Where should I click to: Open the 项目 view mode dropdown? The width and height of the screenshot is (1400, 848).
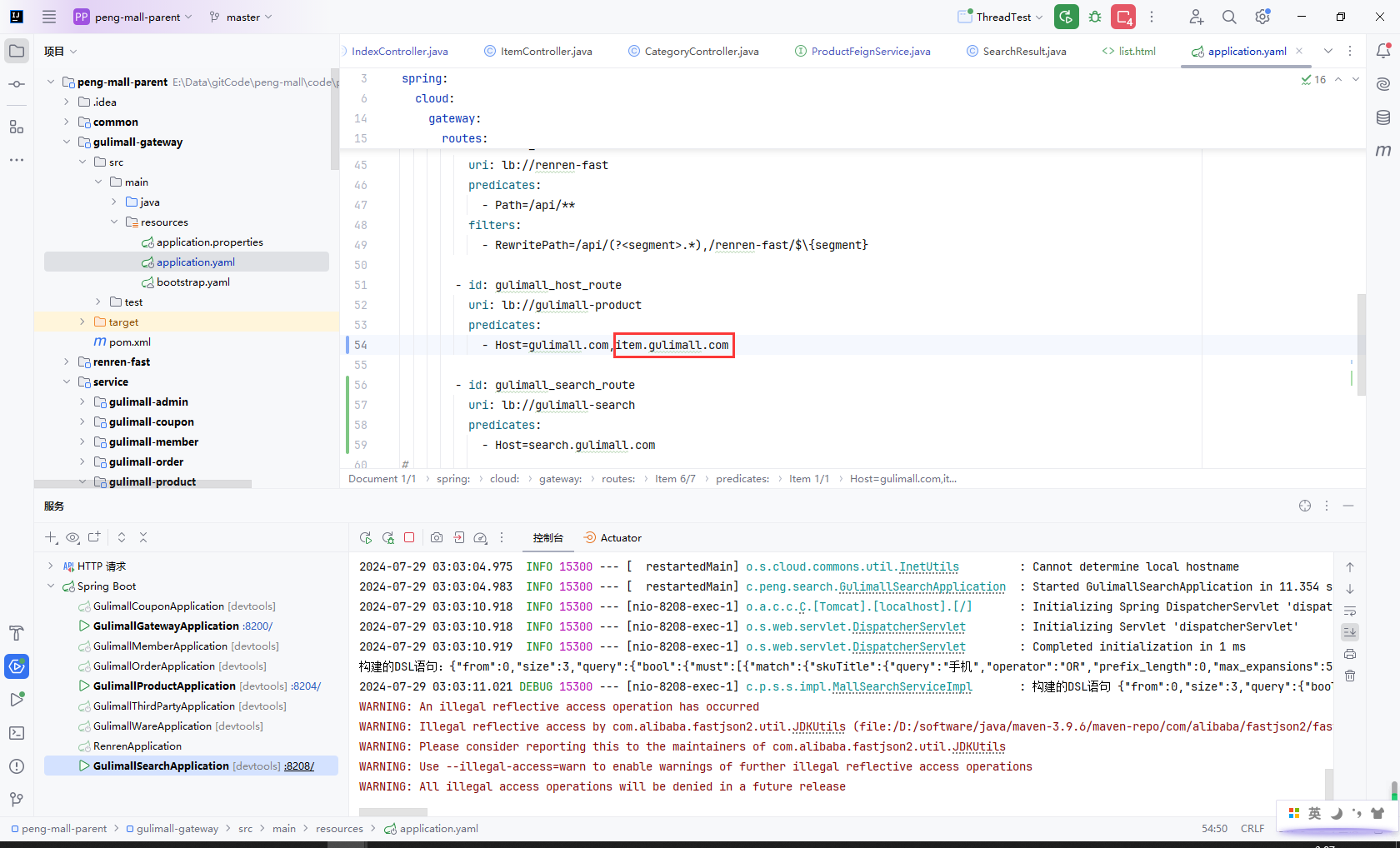(61, 51)
